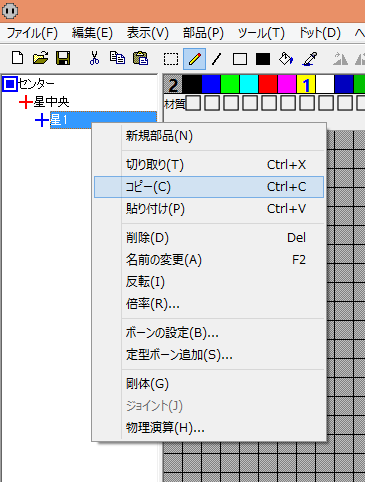Click the application icon in the title bar
Screen dimensions: 365x482
[x=10, y=11]
